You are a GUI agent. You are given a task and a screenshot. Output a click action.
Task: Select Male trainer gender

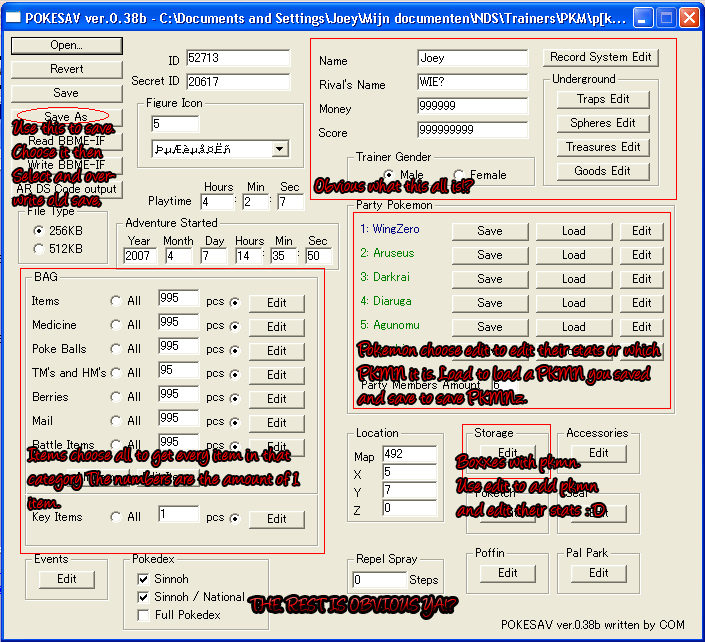(388, 174)
